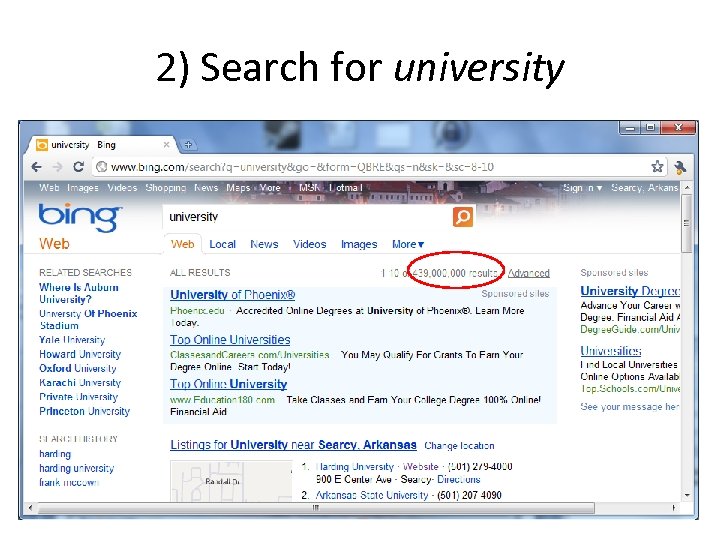Viewport: 720px width, 540px height.
Task: Open University Degree sponsored site link
Action: [x=630, y=291]
